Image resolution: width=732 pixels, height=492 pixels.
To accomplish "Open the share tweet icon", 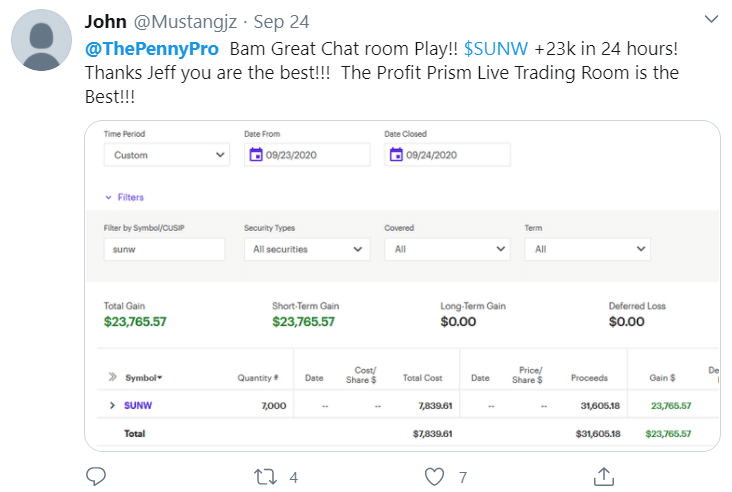I will coord(604,477).
